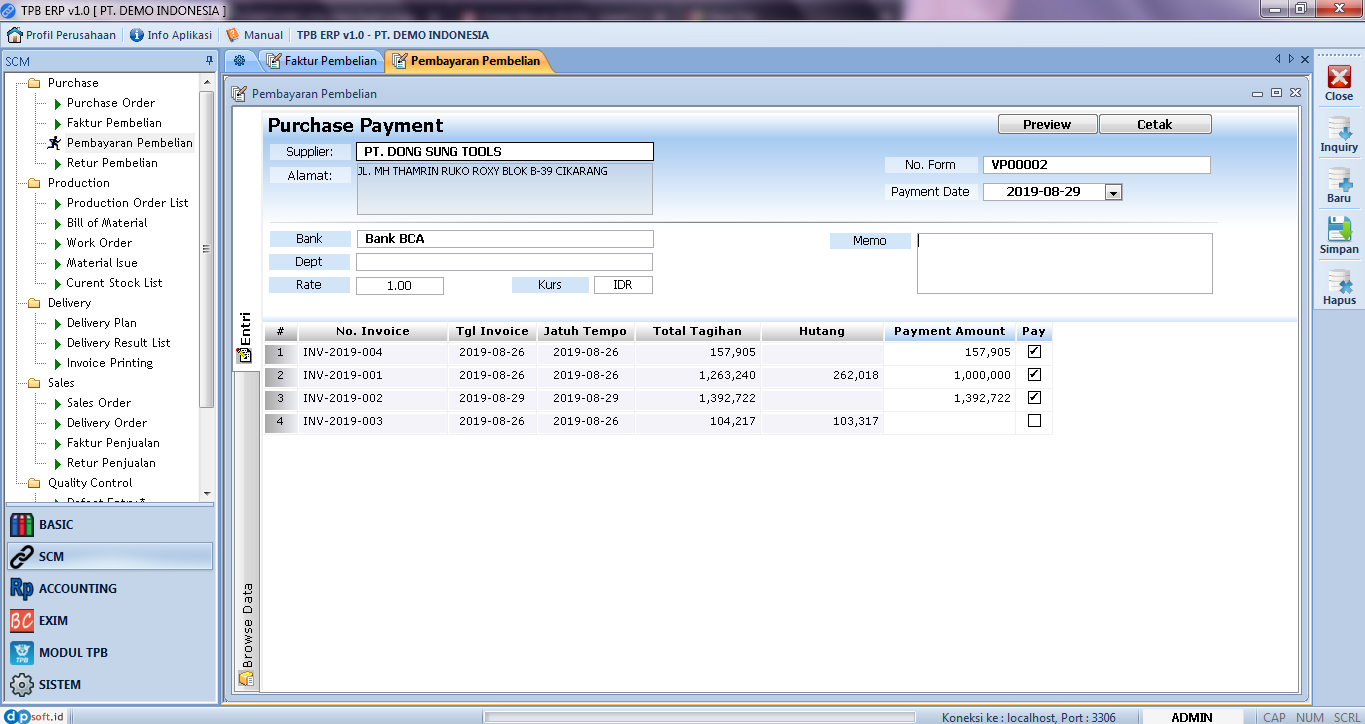
Task: Uncheck Pay for invoice INV-2019-004
Action: click(1034, 352)
